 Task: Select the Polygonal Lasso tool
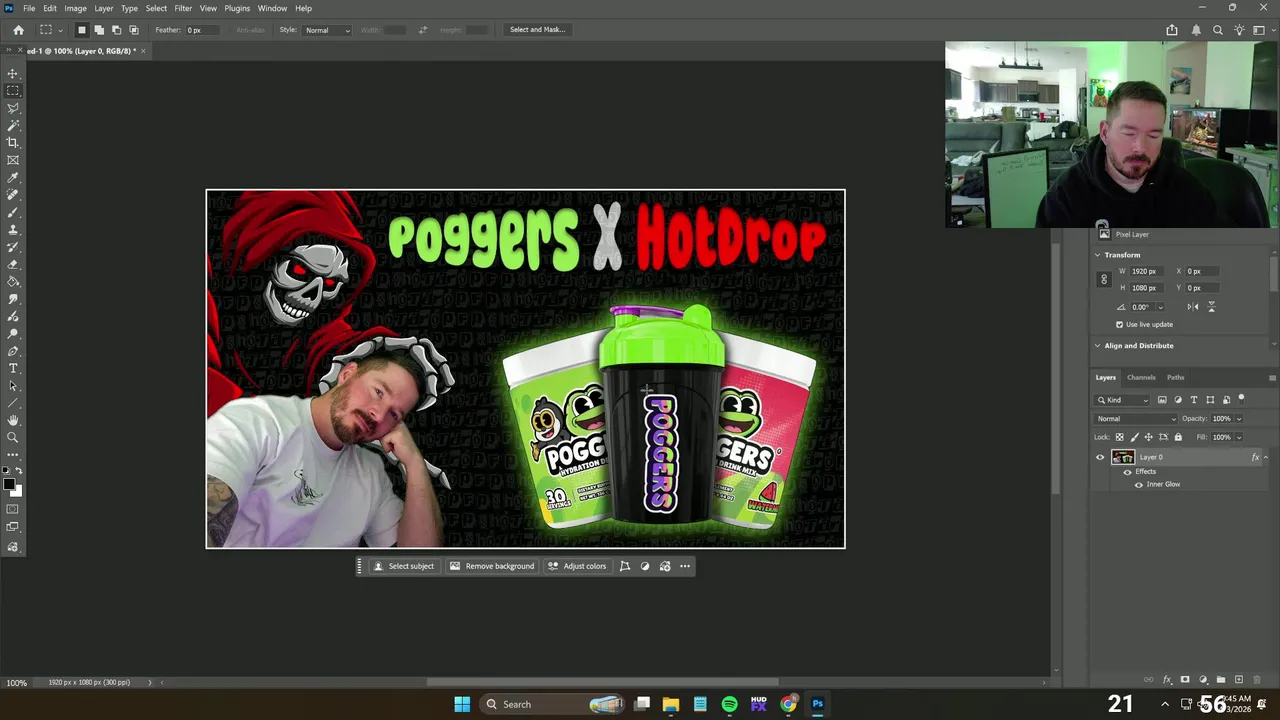click(13, 108)
